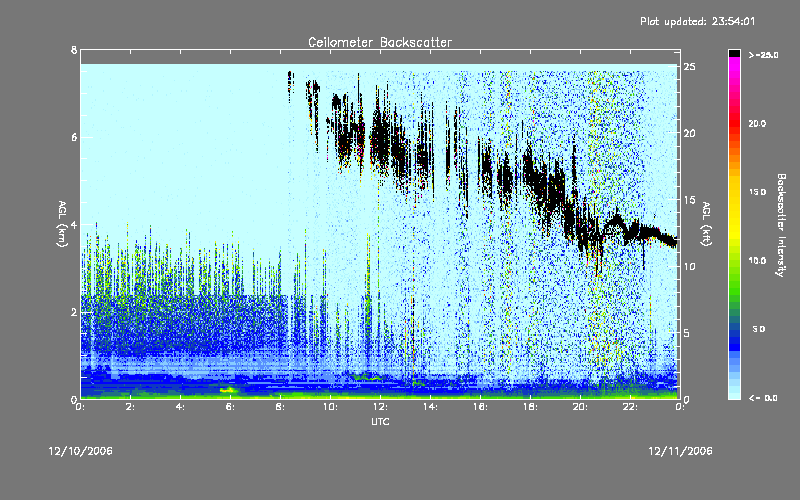Click the left 'AGL (km)' axis label

[x=62, y=224]
